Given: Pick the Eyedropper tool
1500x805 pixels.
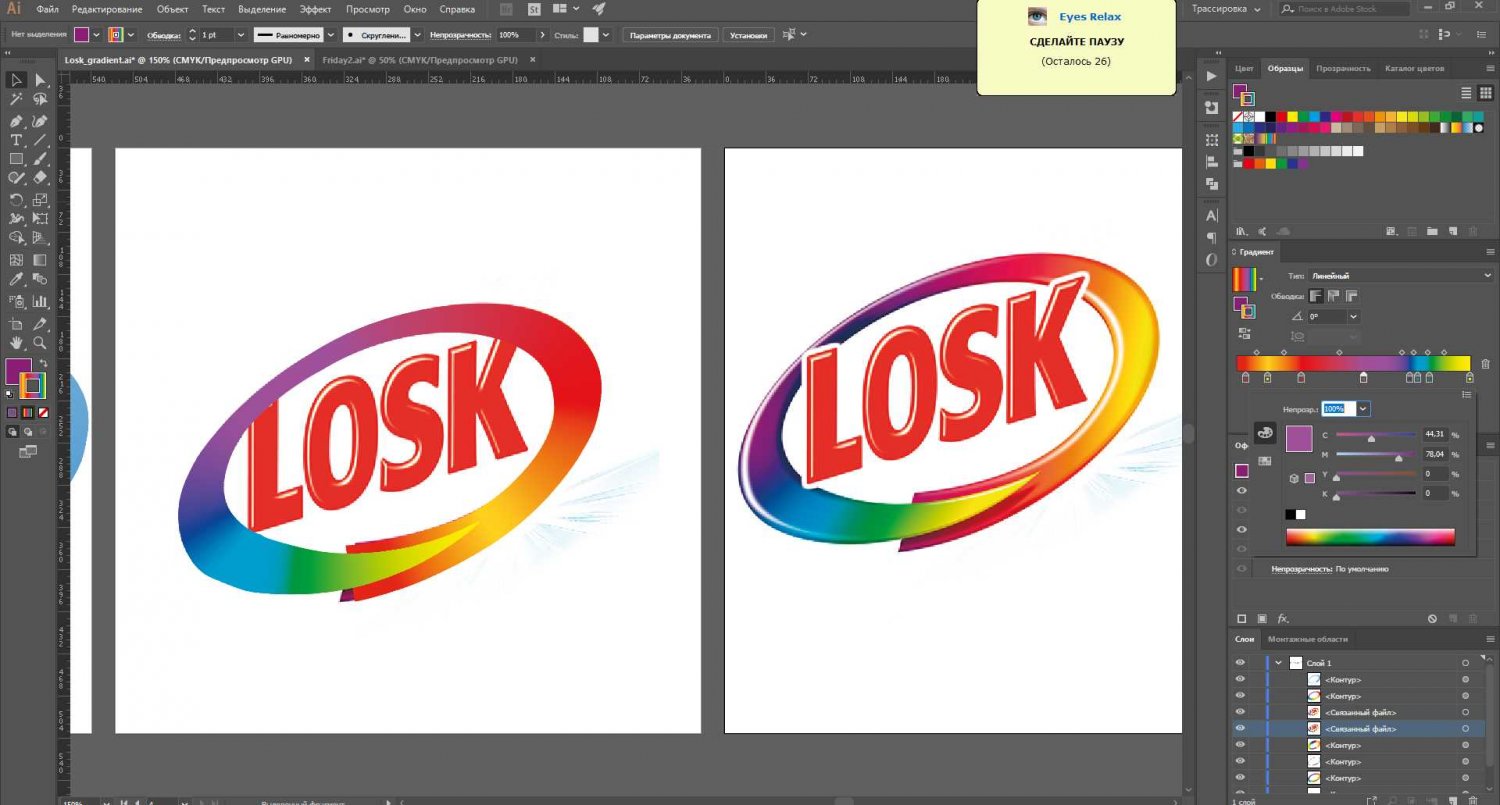Looking at the screenshot, I should pos(16,279).
